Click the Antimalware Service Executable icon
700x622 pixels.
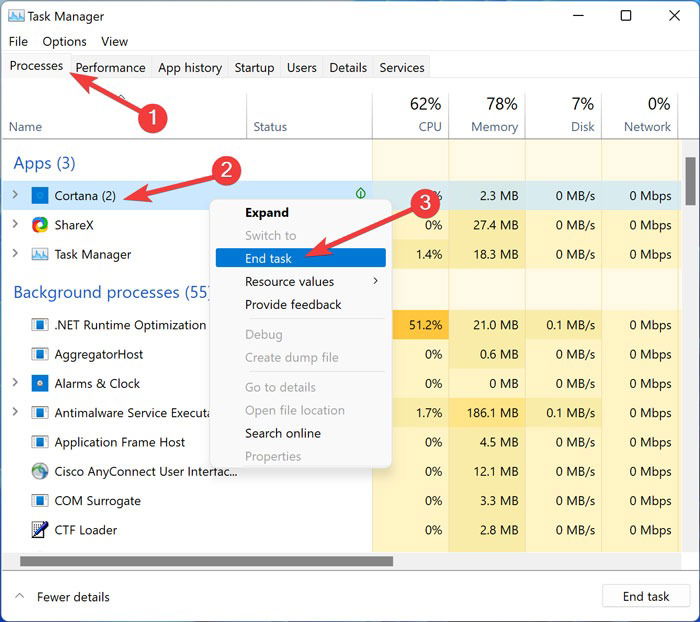40,413
